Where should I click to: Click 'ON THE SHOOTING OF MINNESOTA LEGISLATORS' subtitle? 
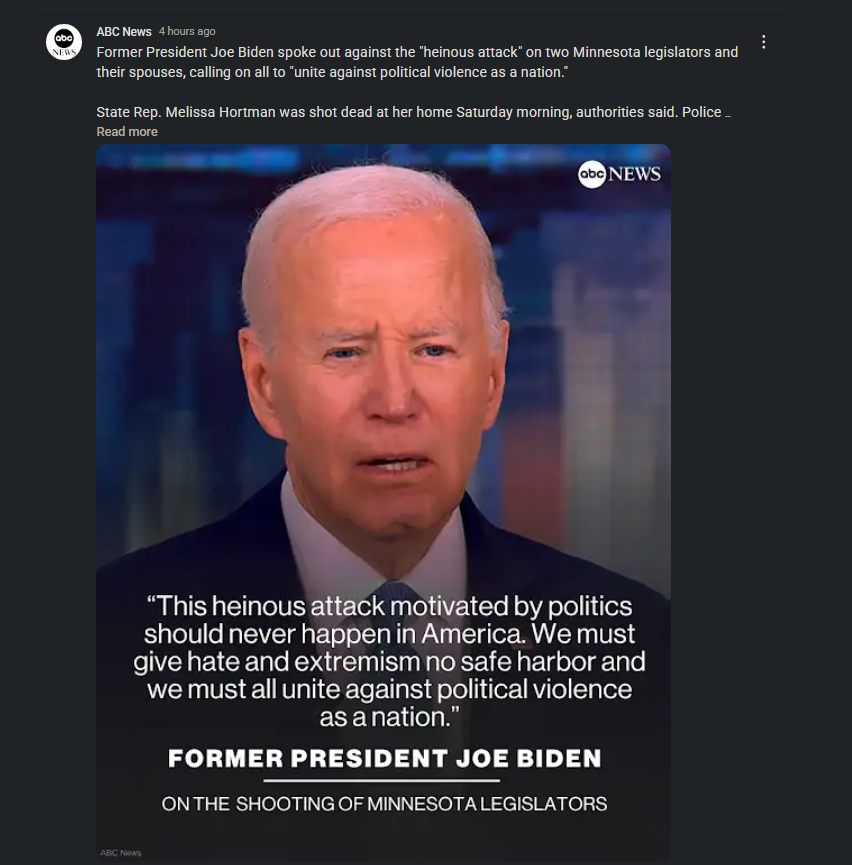coord(385,804)
